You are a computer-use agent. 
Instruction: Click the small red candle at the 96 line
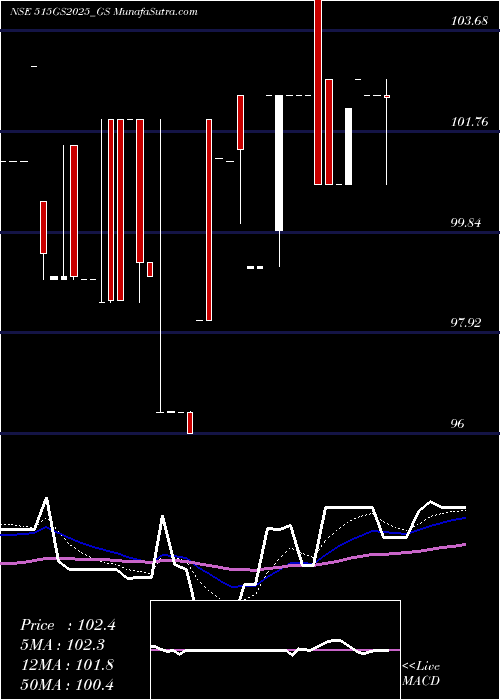coord(190,423)
